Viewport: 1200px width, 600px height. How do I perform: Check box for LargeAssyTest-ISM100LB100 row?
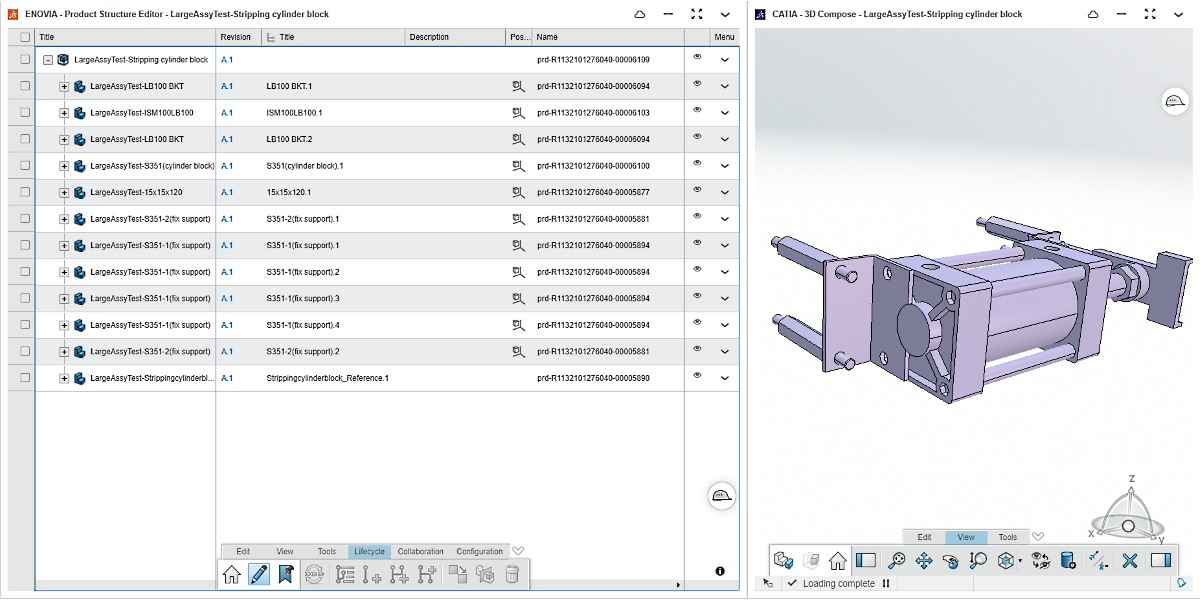point(25,113)
